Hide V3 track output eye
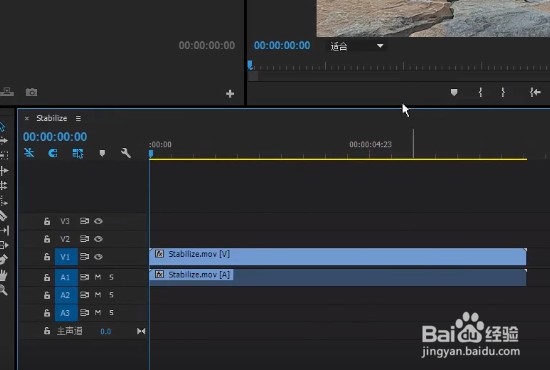Image resolution: width=550 pixels, height=370 pixels. [98, 221]
